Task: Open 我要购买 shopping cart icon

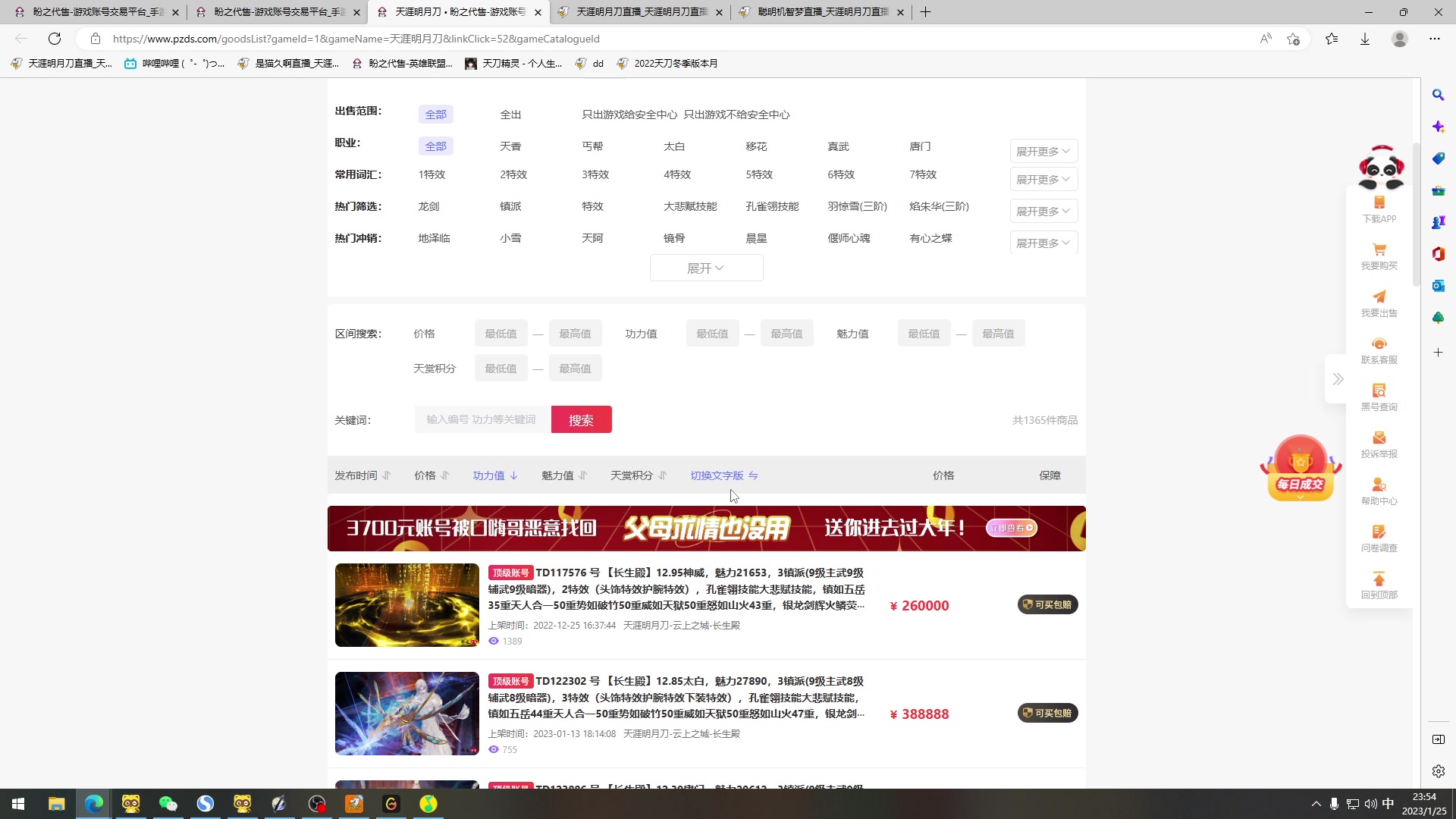Action: tap(1379, 256)
